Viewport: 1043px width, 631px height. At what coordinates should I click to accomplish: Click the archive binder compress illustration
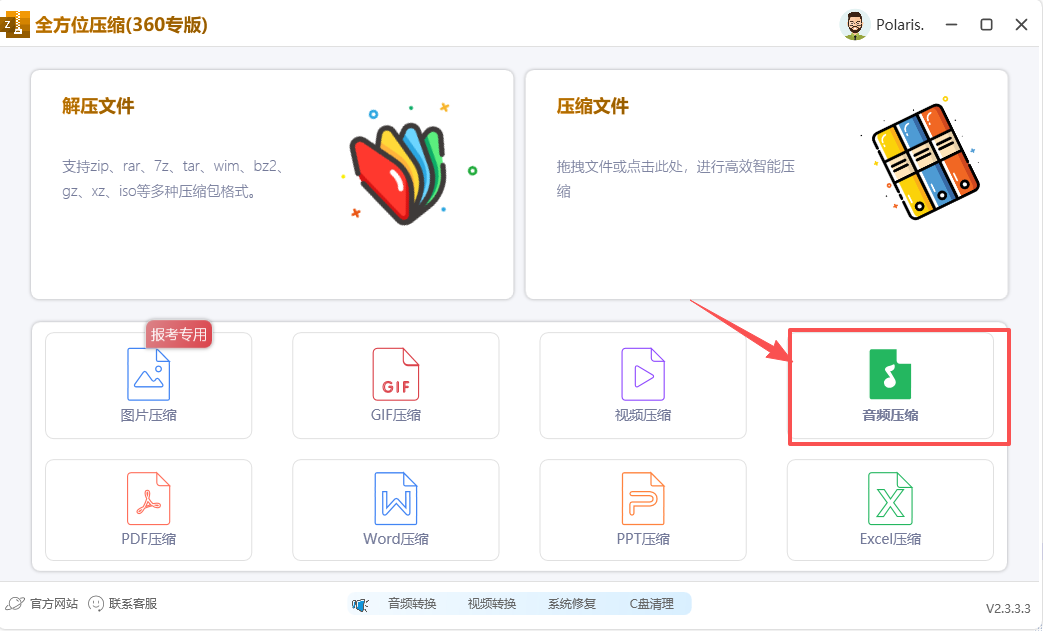[x=923, y=160]
